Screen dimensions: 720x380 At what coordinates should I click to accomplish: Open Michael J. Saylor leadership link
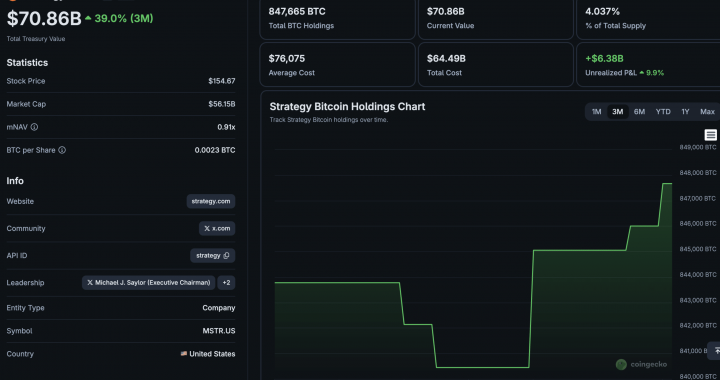click(x=148, y=283)
